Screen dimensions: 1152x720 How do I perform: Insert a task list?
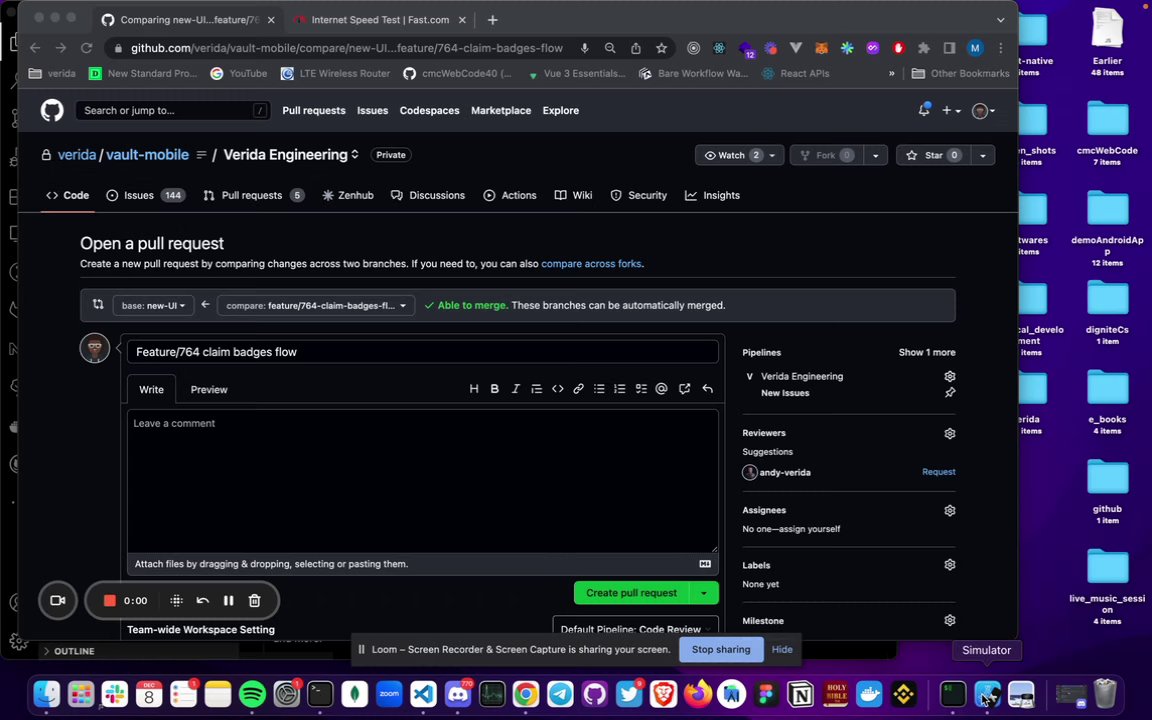641,389
